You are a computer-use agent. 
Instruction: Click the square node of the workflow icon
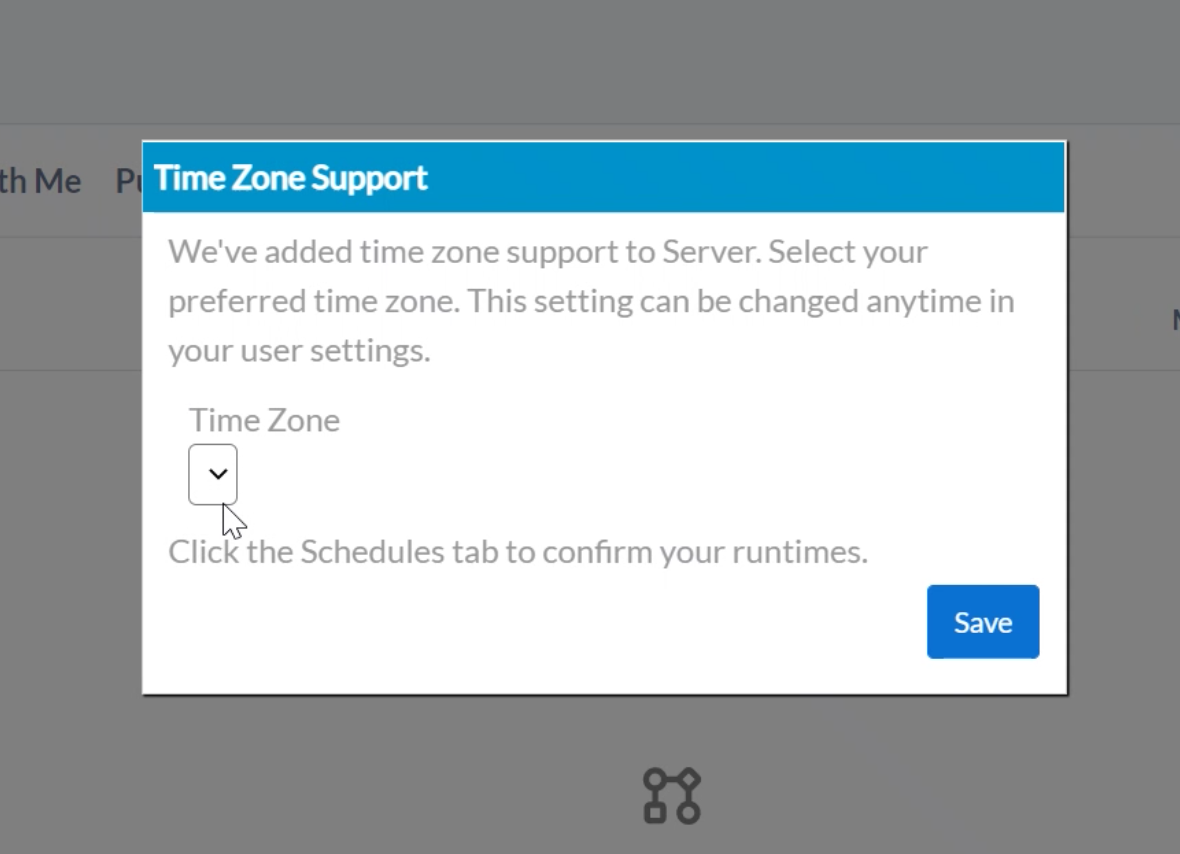click(655, 812)
